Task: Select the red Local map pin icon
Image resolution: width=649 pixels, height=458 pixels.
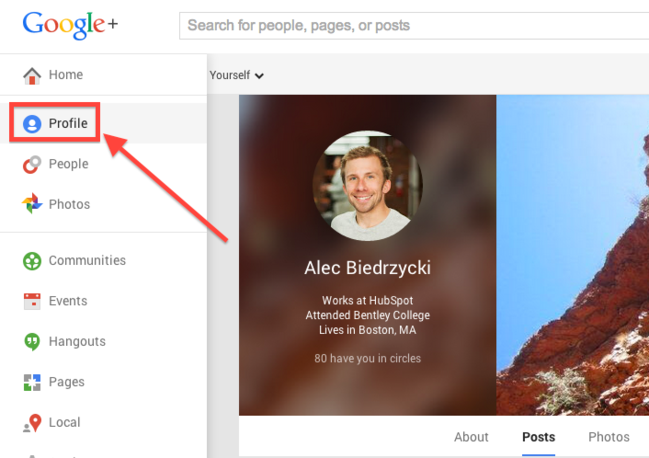Action: point(32,423)
